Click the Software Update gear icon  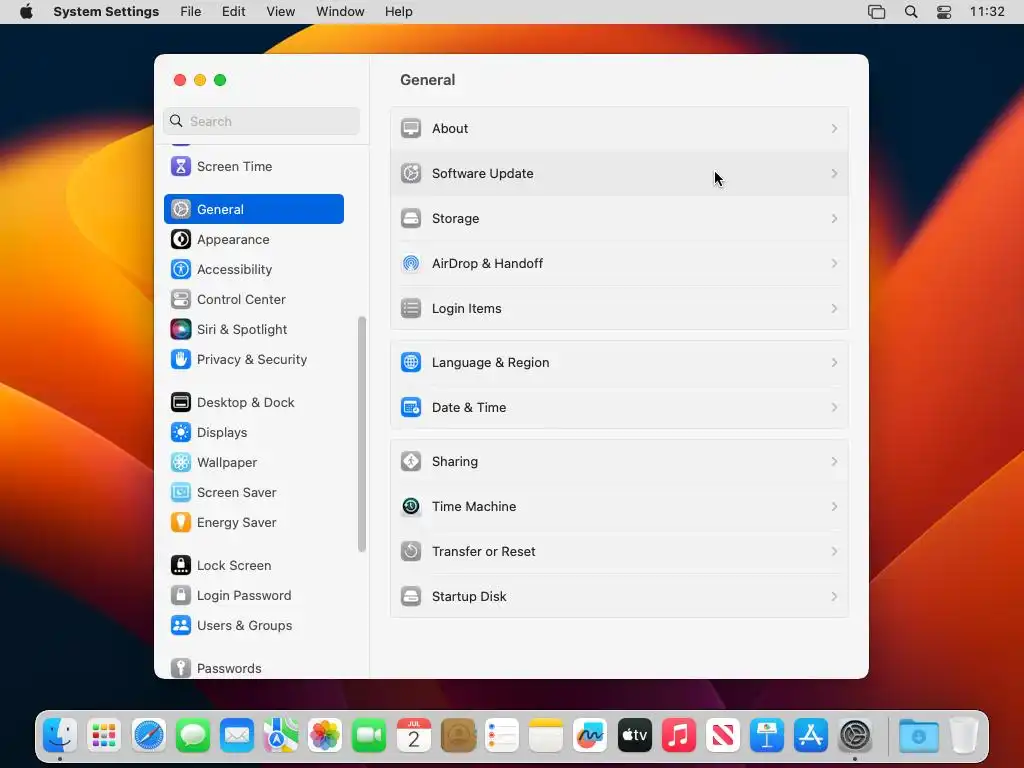[411, 174]
